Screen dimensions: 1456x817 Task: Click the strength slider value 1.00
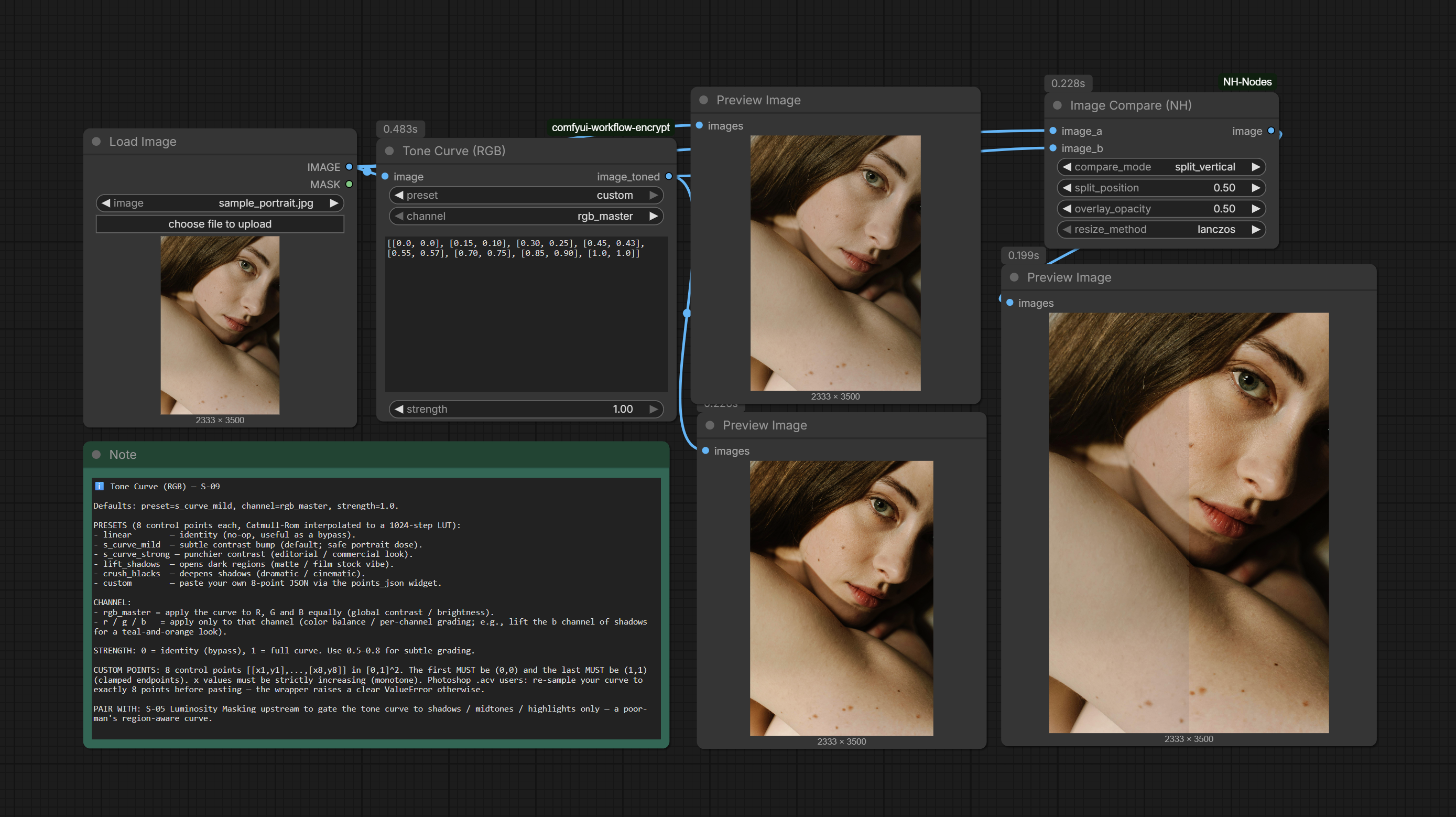[526, 409]
